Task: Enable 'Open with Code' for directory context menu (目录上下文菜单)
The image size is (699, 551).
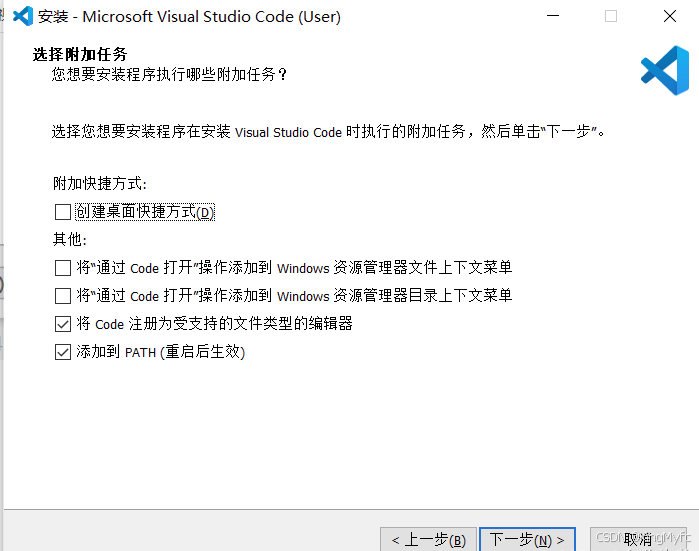Action: [x=63, y=296]
